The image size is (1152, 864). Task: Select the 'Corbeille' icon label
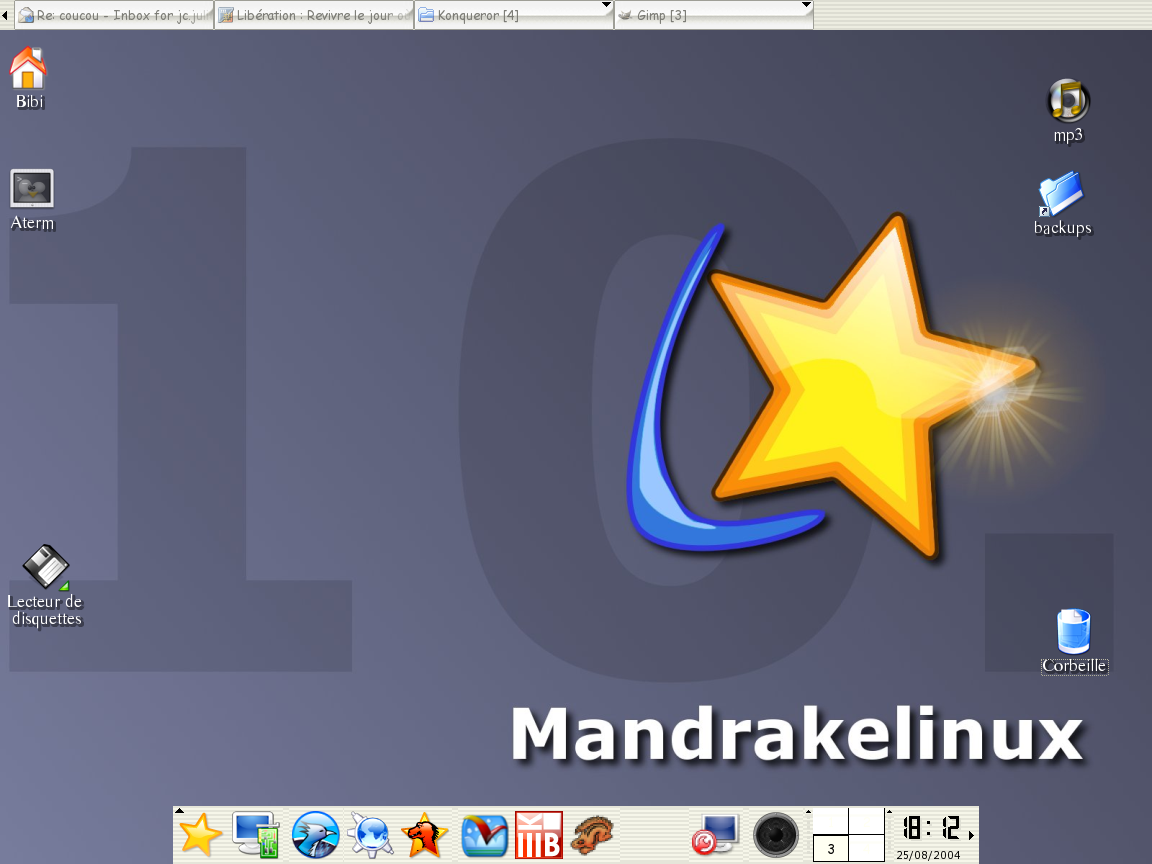[x=1074, y=666]
